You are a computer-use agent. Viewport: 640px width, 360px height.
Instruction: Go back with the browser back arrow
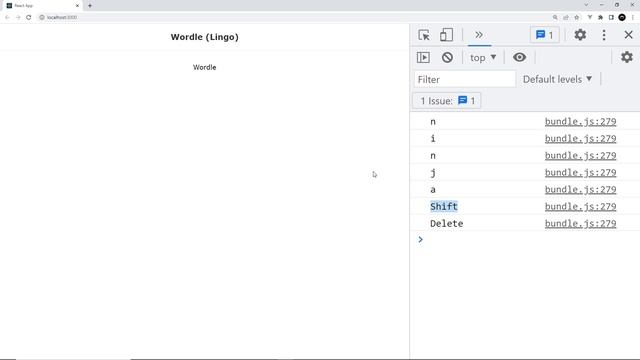click(7, 17)
